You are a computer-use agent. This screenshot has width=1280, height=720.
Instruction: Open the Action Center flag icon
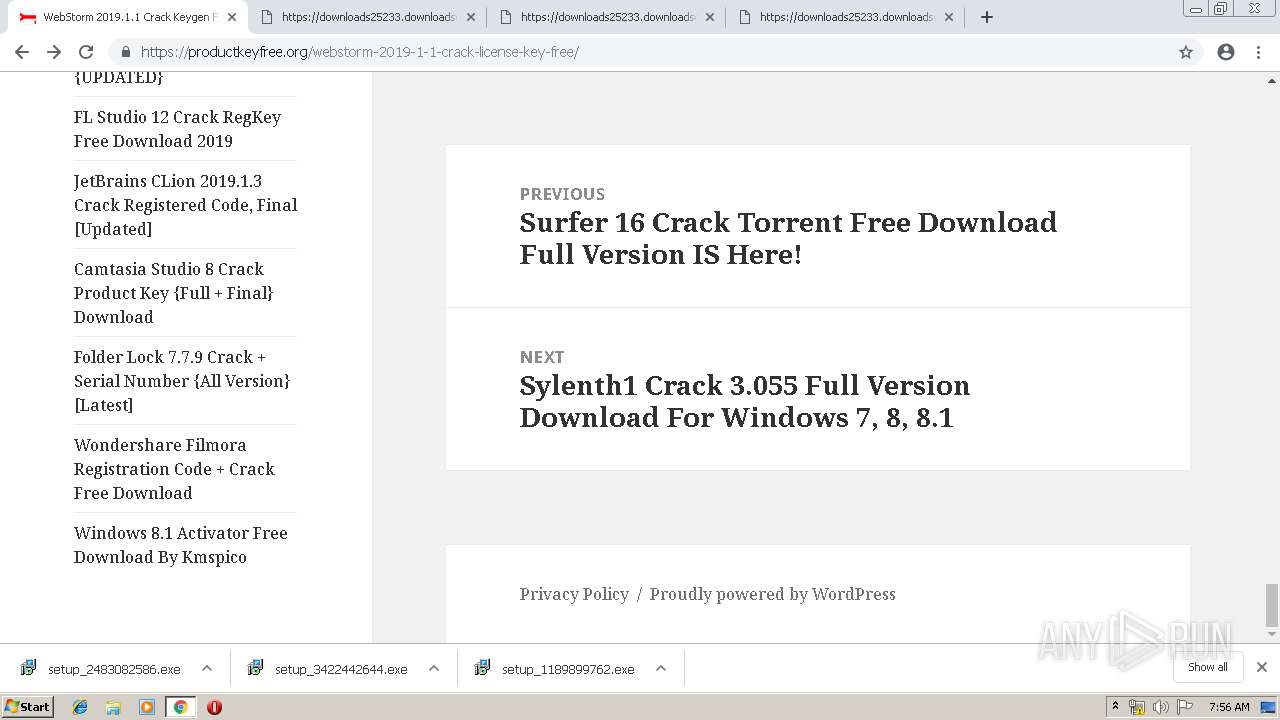click(x=1185, y=707)
